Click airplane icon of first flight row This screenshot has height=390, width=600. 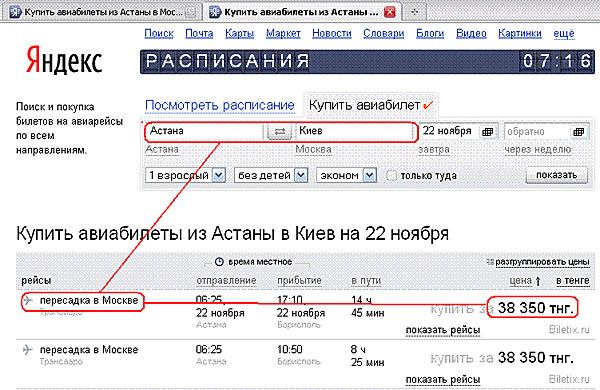[28, 300]
